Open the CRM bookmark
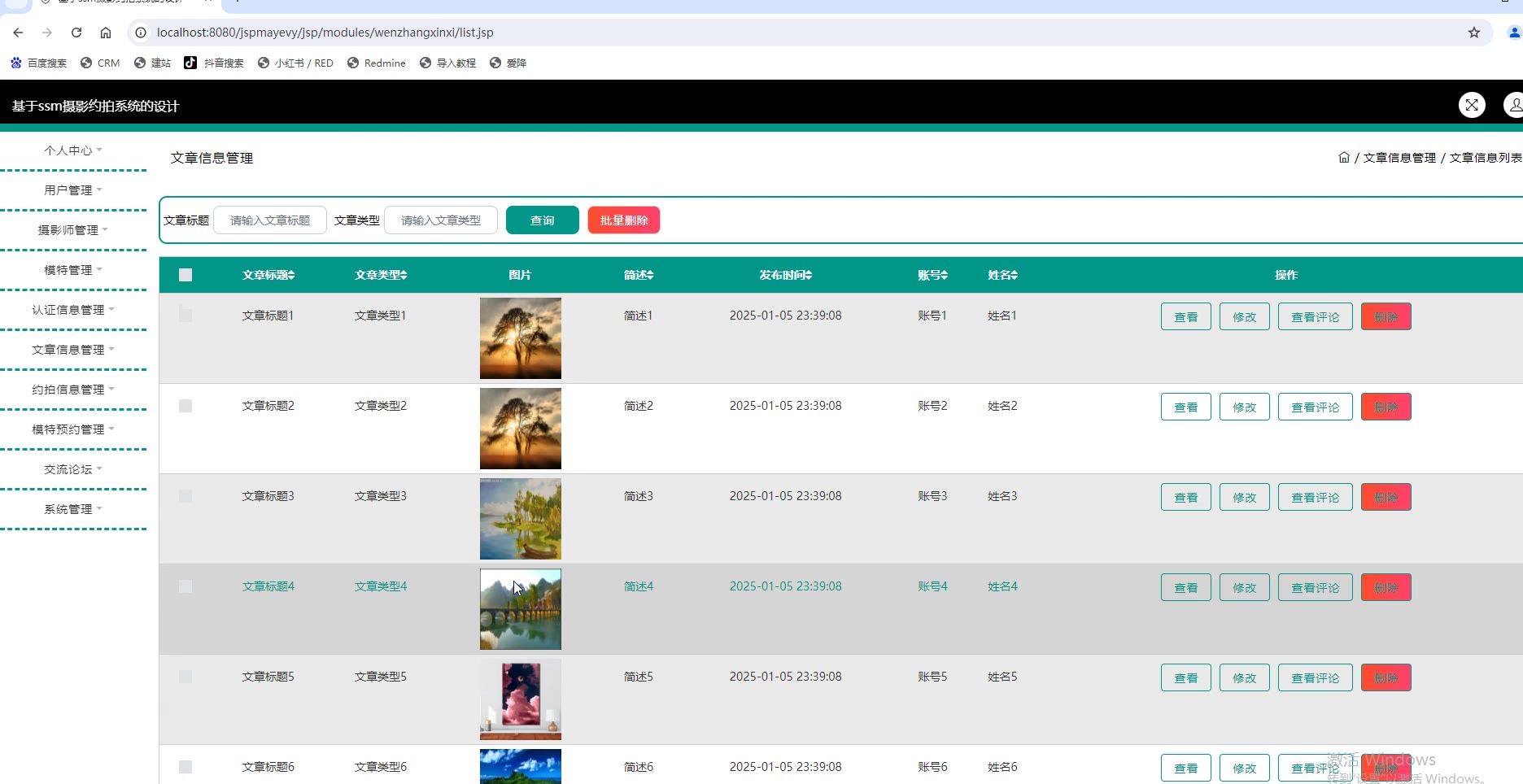 [100, 63]
